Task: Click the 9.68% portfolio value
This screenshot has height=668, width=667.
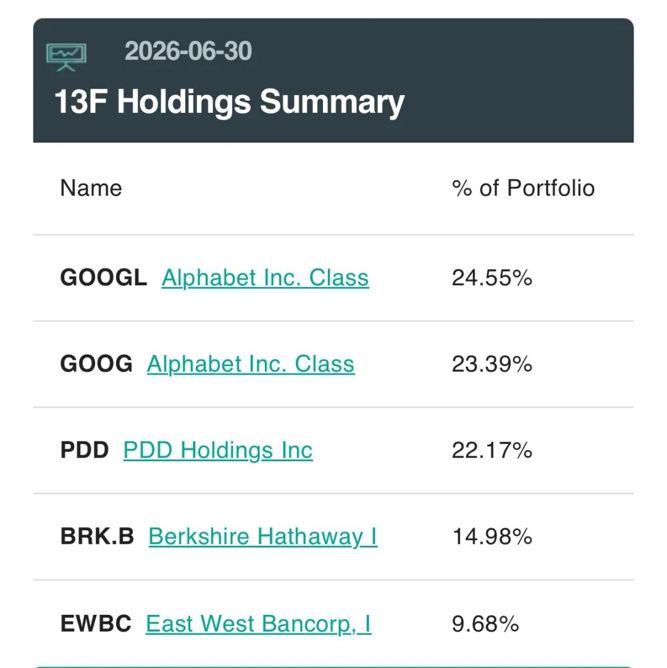Action: 485,624
